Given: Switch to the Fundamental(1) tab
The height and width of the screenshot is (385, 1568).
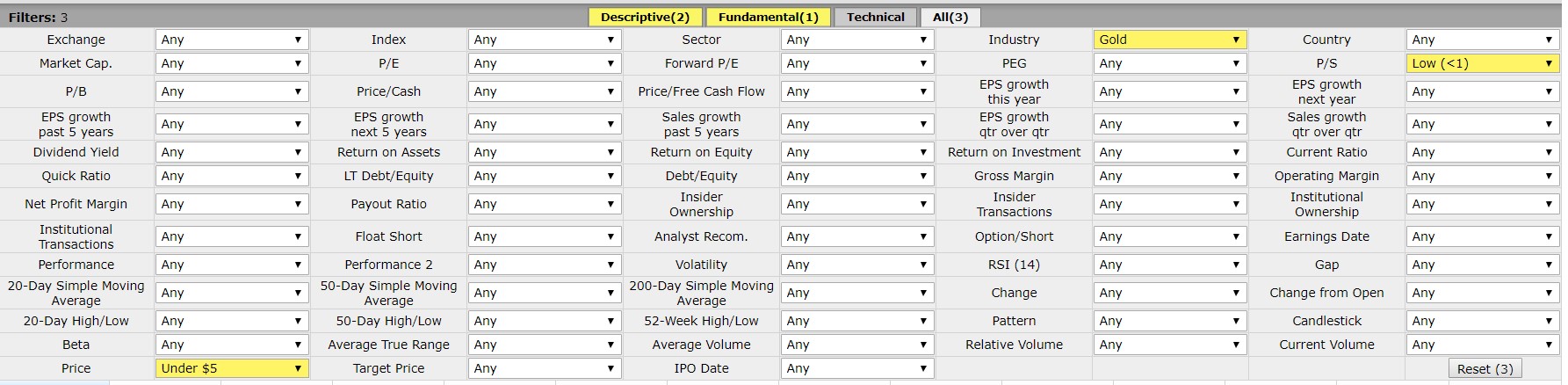Looking at the screenshot, I should [767, 17].
